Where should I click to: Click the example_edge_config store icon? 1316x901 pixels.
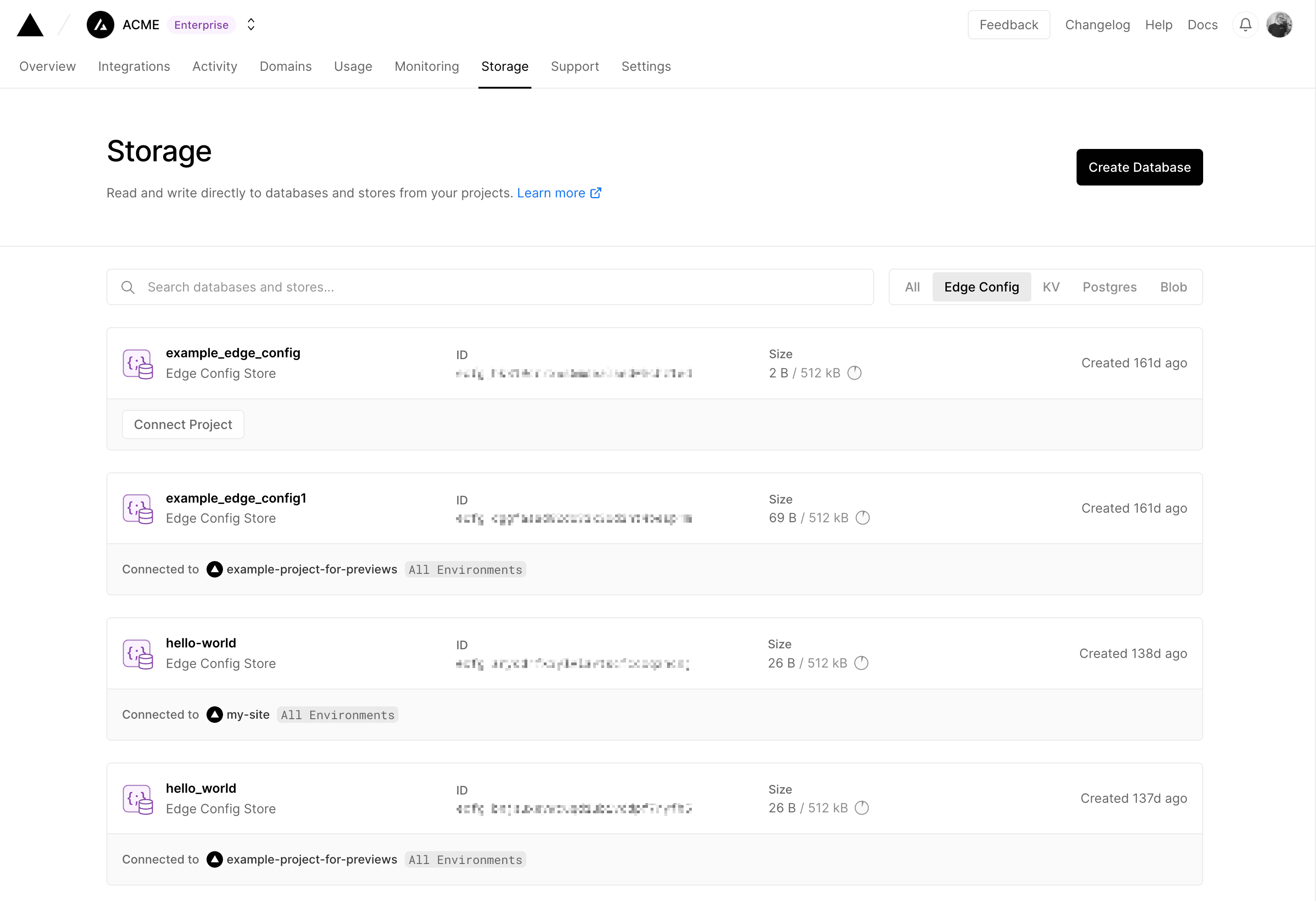(x=138, y=364)
